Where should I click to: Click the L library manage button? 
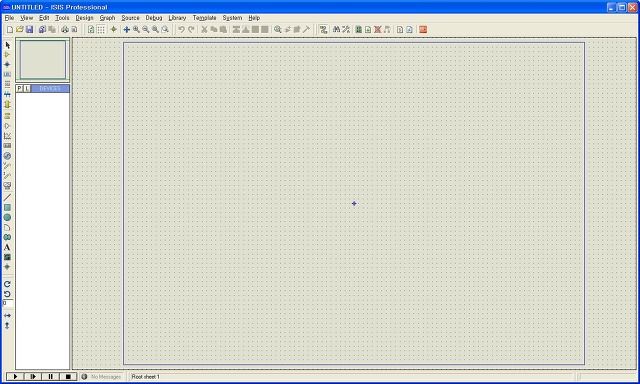coord(27,89)
